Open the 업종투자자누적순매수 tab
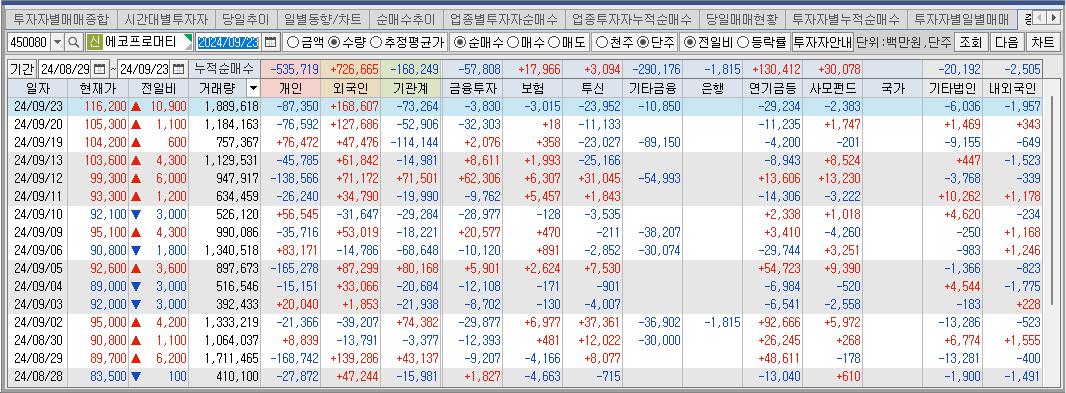Image resolution: width=1066 pixels, height=393 pixels. (632, 20)
